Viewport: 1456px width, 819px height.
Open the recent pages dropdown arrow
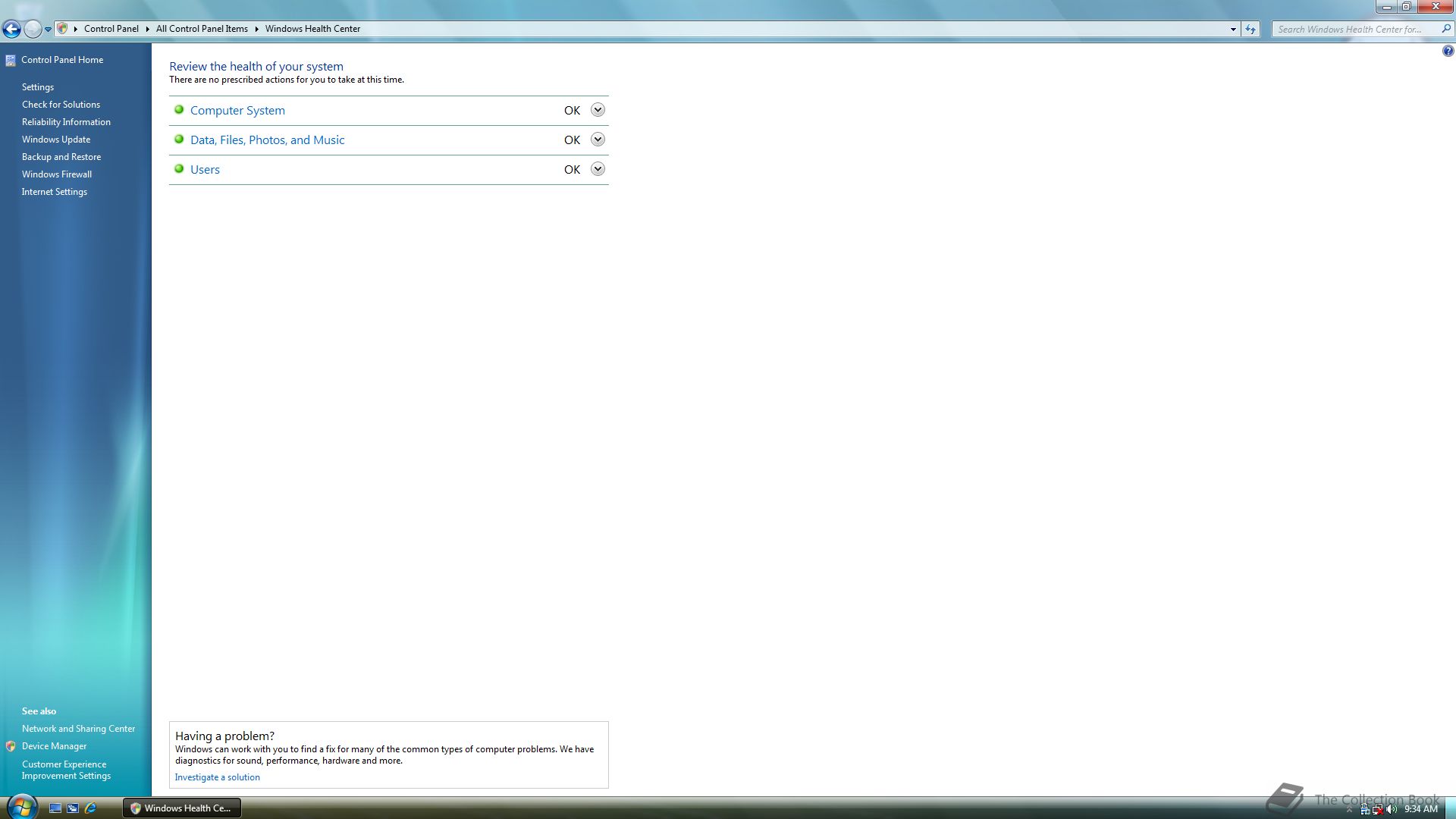pos(48,30)
